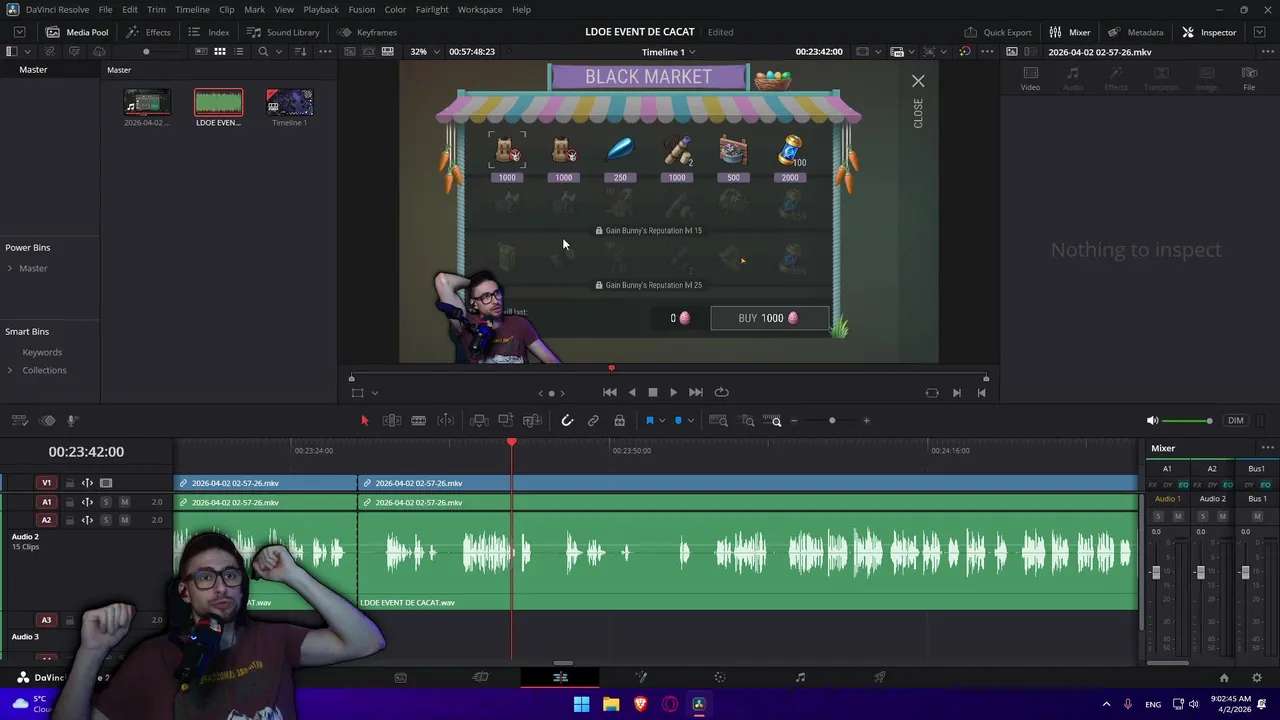Disable video track V1 filmstrip toggle
The height and width of the screenshot is (720, 1280).
click(x=106, y=483)
